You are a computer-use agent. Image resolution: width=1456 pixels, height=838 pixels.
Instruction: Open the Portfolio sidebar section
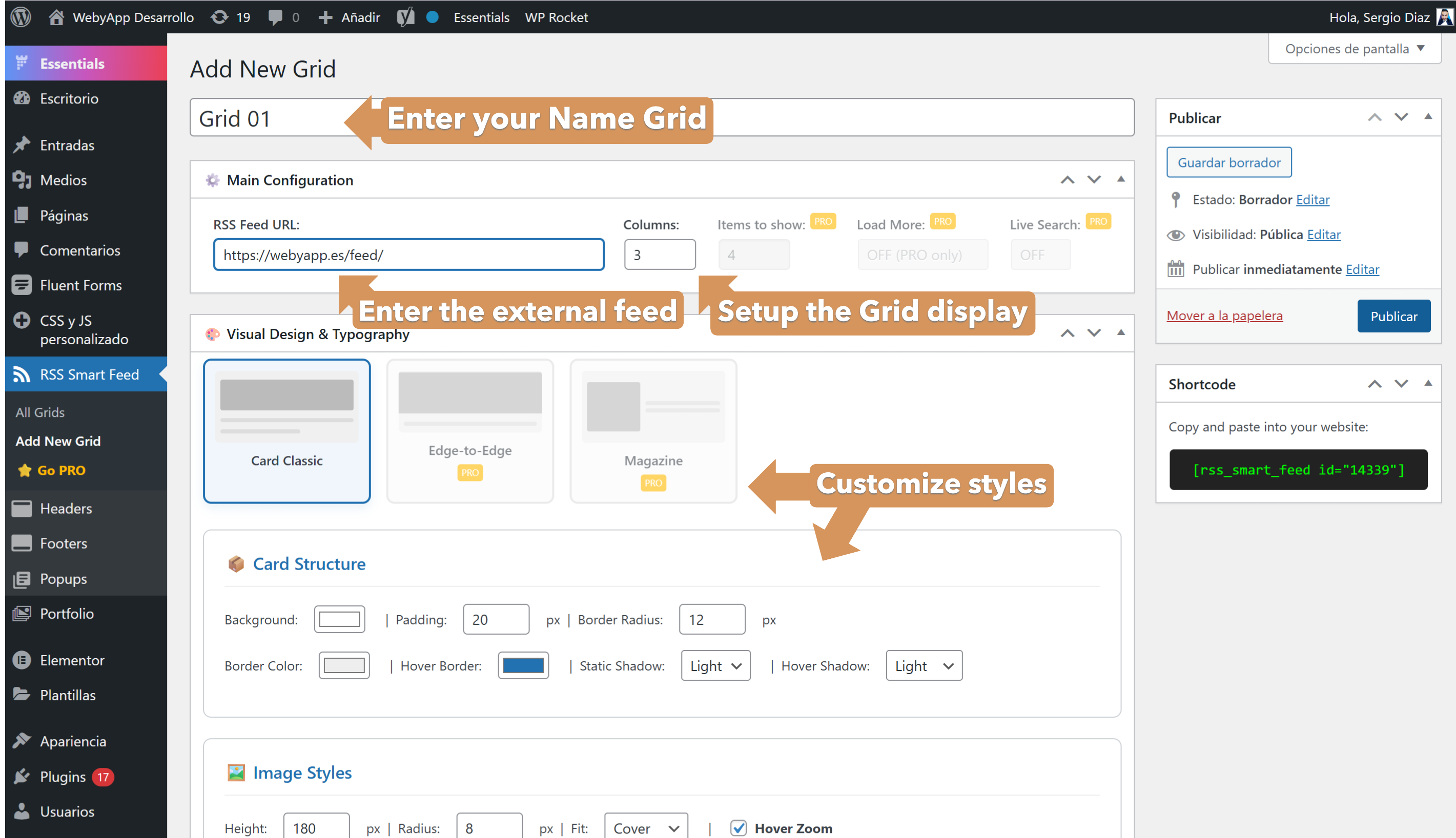67,614
